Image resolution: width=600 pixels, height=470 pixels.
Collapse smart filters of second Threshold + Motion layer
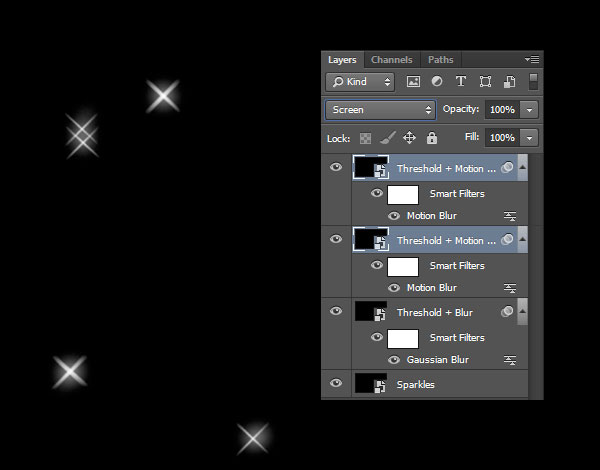click(x=522, y=239)
